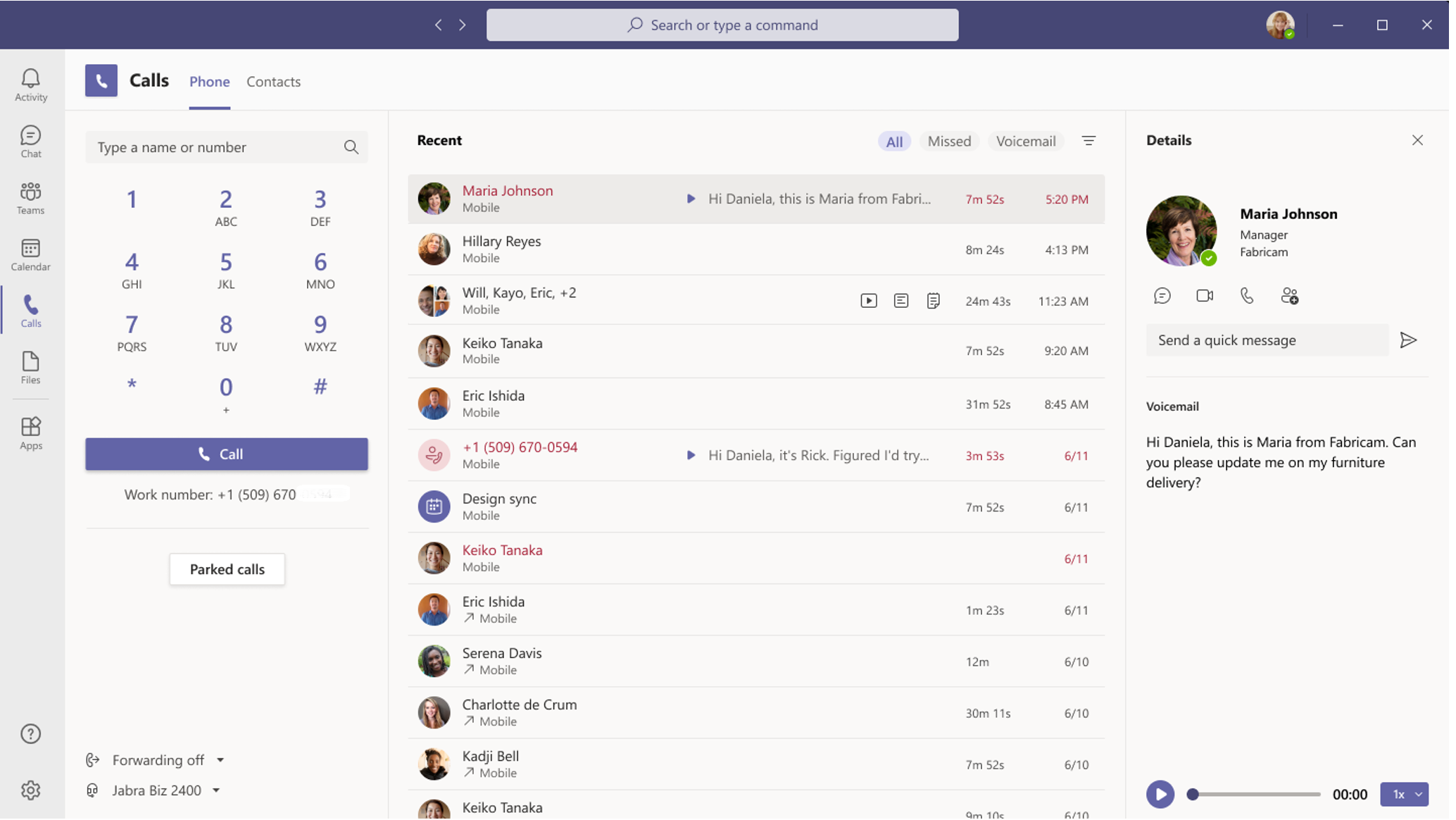Expand the call filter menu options
The image size is (1456, 820).
tap(1088, 140)
